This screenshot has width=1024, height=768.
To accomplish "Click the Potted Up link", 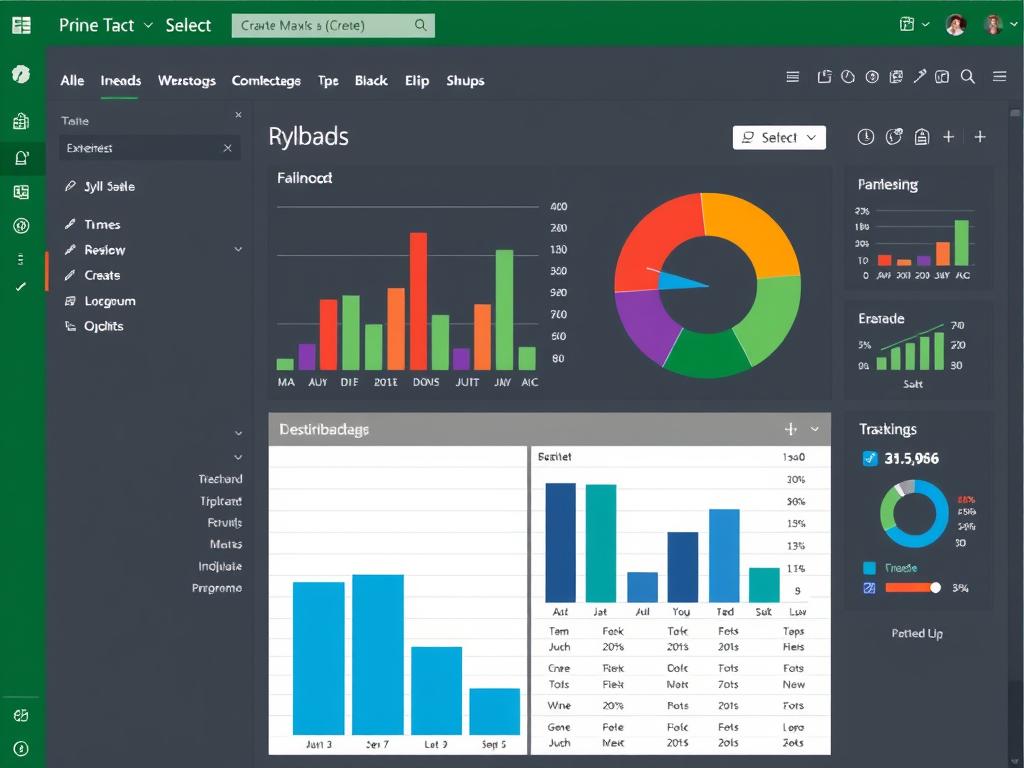I will click(x=917, y=633).
